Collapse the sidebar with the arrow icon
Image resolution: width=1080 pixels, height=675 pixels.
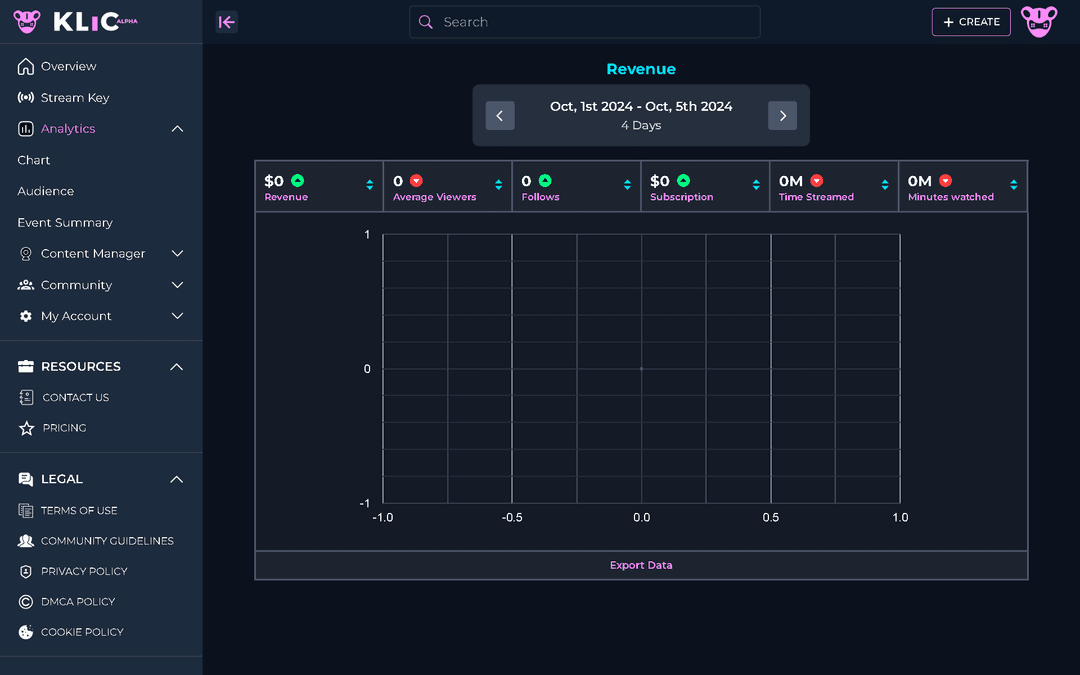pos(227,22)
